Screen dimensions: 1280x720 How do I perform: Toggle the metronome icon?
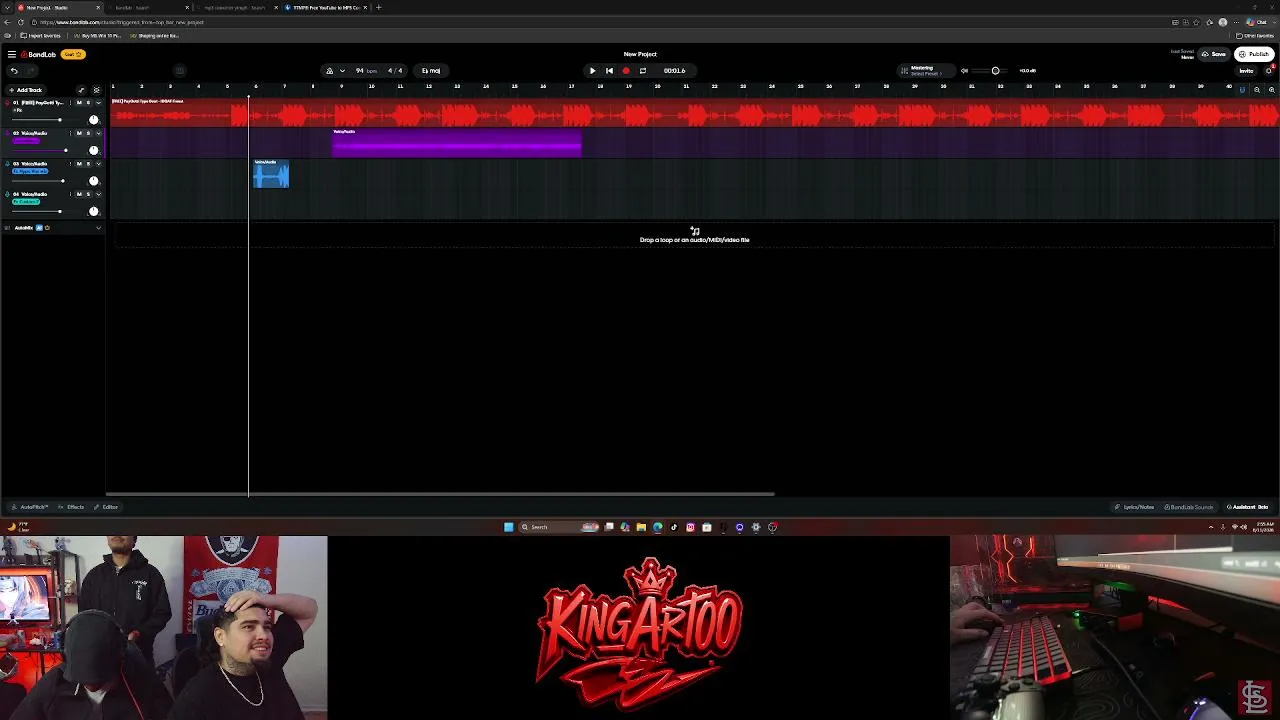329,71
